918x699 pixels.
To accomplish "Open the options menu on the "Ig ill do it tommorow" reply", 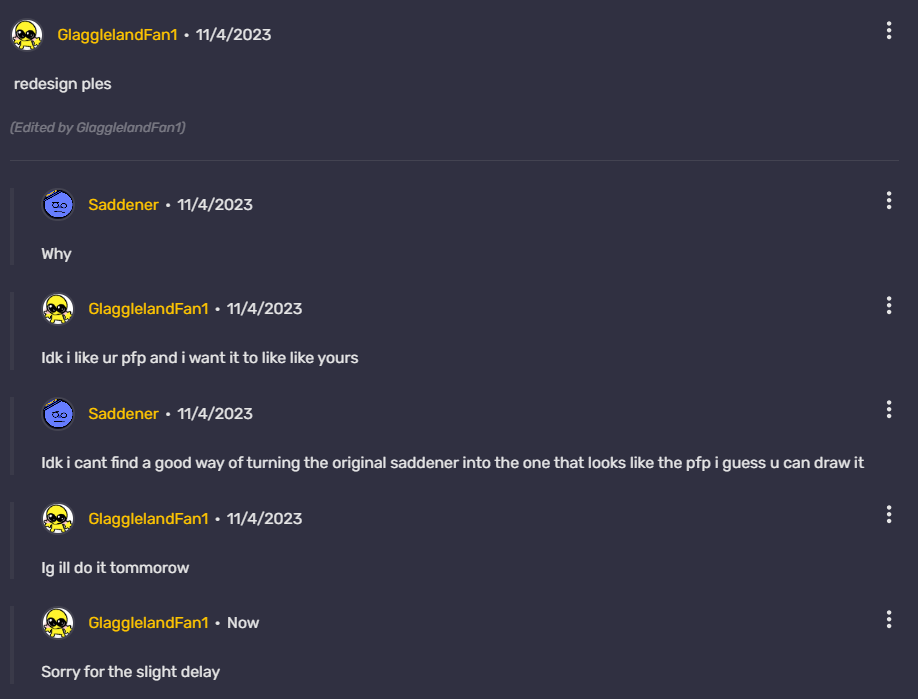I will pyautogui.click(x=889, y=514).
